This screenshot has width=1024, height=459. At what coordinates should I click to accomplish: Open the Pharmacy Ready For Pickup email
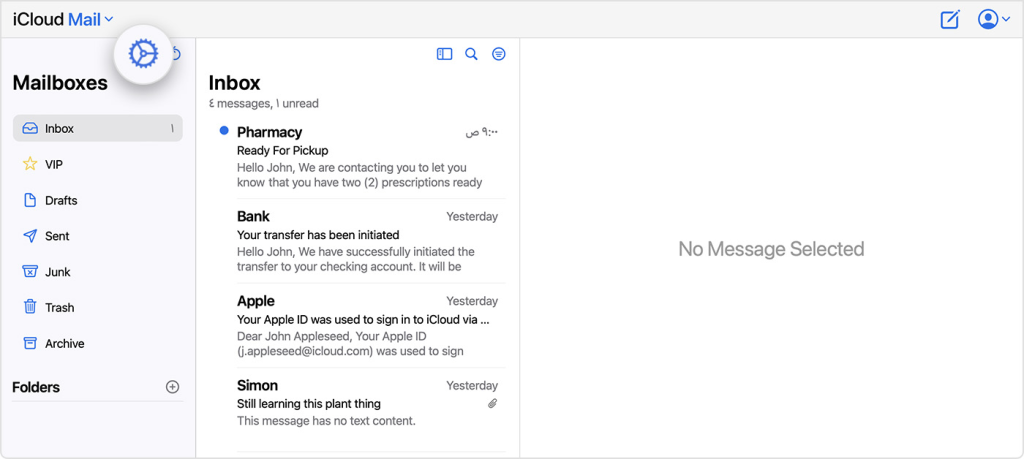click(357, 157)
